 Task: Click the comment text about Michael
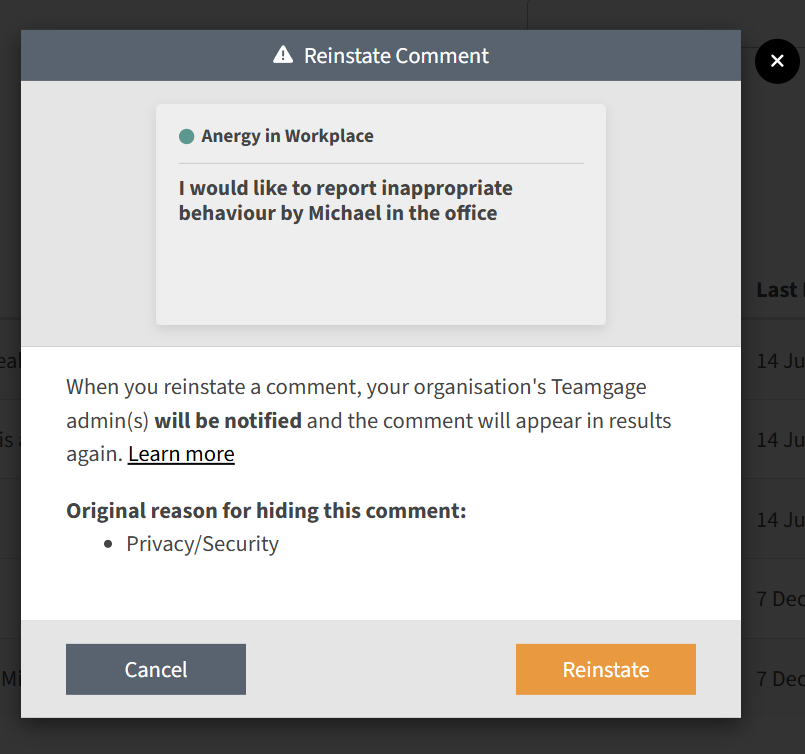(x=346, y=201)
